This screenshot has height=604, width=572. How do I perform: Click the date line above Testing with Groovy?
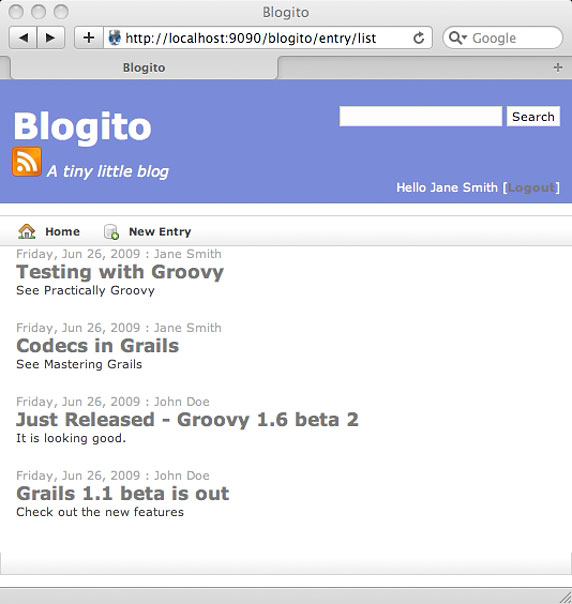(119, 254)
